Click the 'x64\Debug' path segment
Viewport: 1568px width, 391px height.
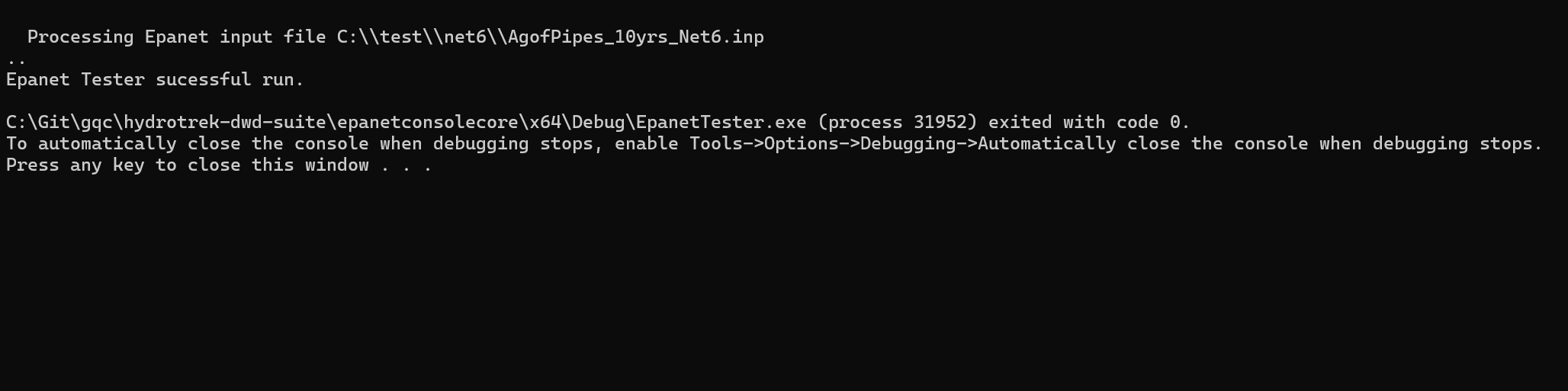point(577,123)
